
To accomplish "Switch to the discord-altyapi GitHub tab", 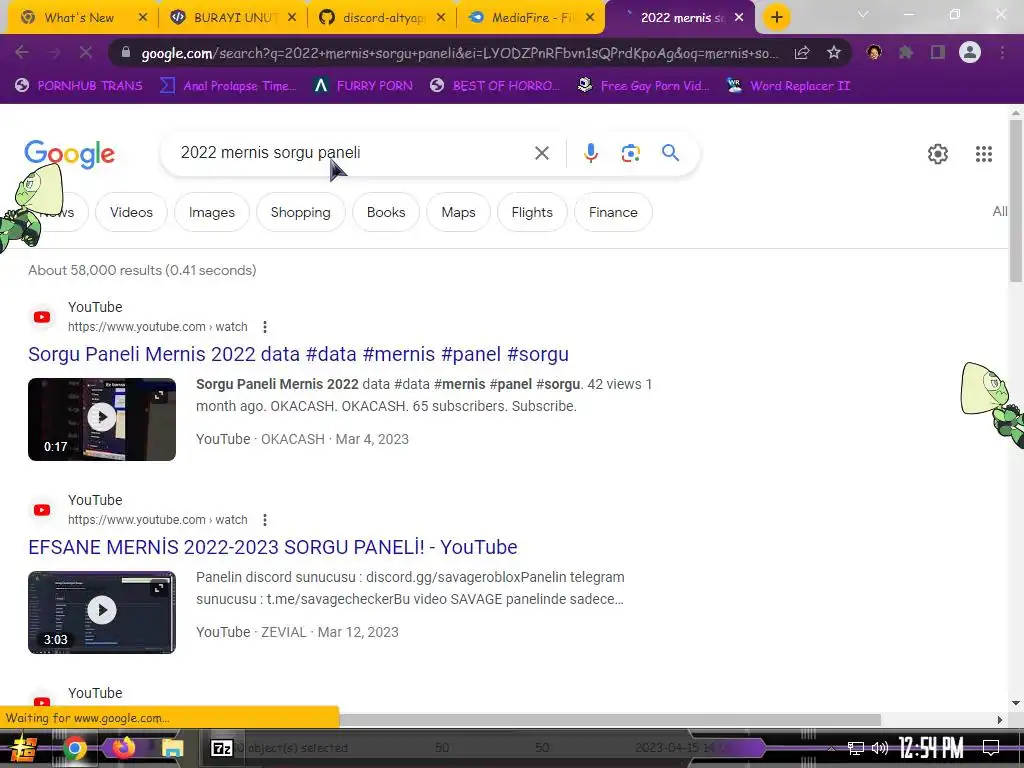I will tap(383, 18).
